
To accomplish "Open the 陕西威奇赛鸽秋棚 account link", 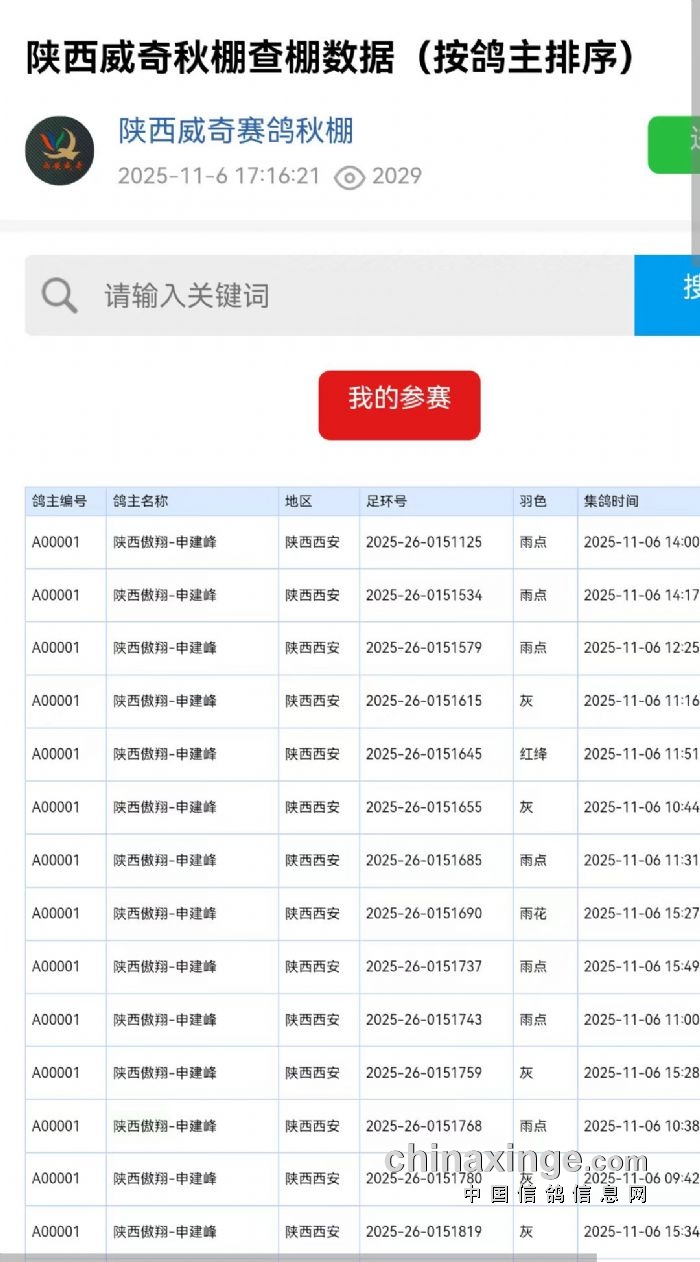I will (x=236, y=130).
